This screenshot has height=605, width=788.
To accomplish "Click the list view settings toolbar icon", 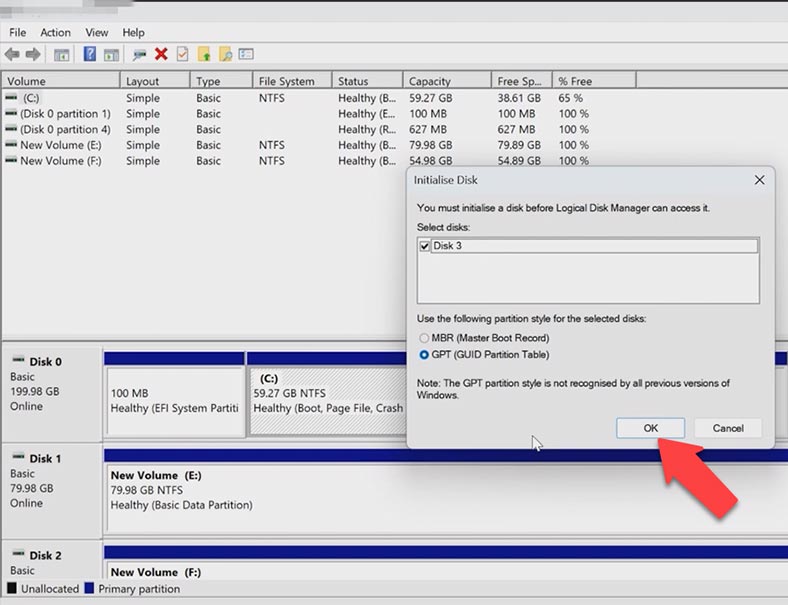I will [x=246, y=54].
